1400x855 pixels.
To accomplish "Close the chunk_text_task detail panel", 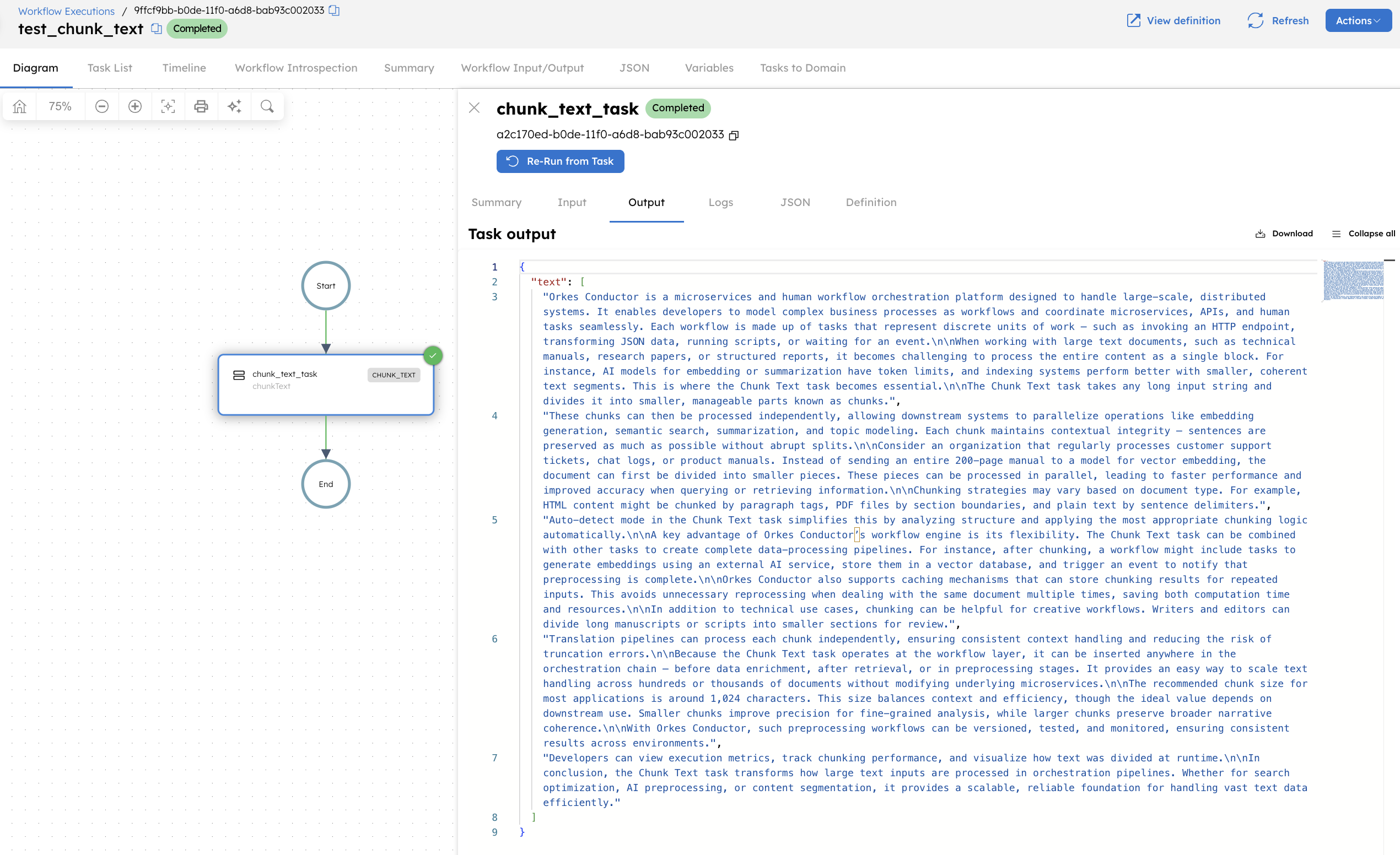I will pos(475,108).
